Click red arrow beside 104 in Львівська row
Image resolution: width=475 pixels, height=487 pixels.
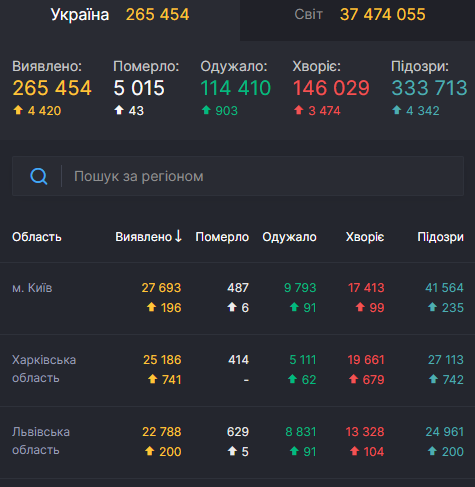[x=354, y=451]
